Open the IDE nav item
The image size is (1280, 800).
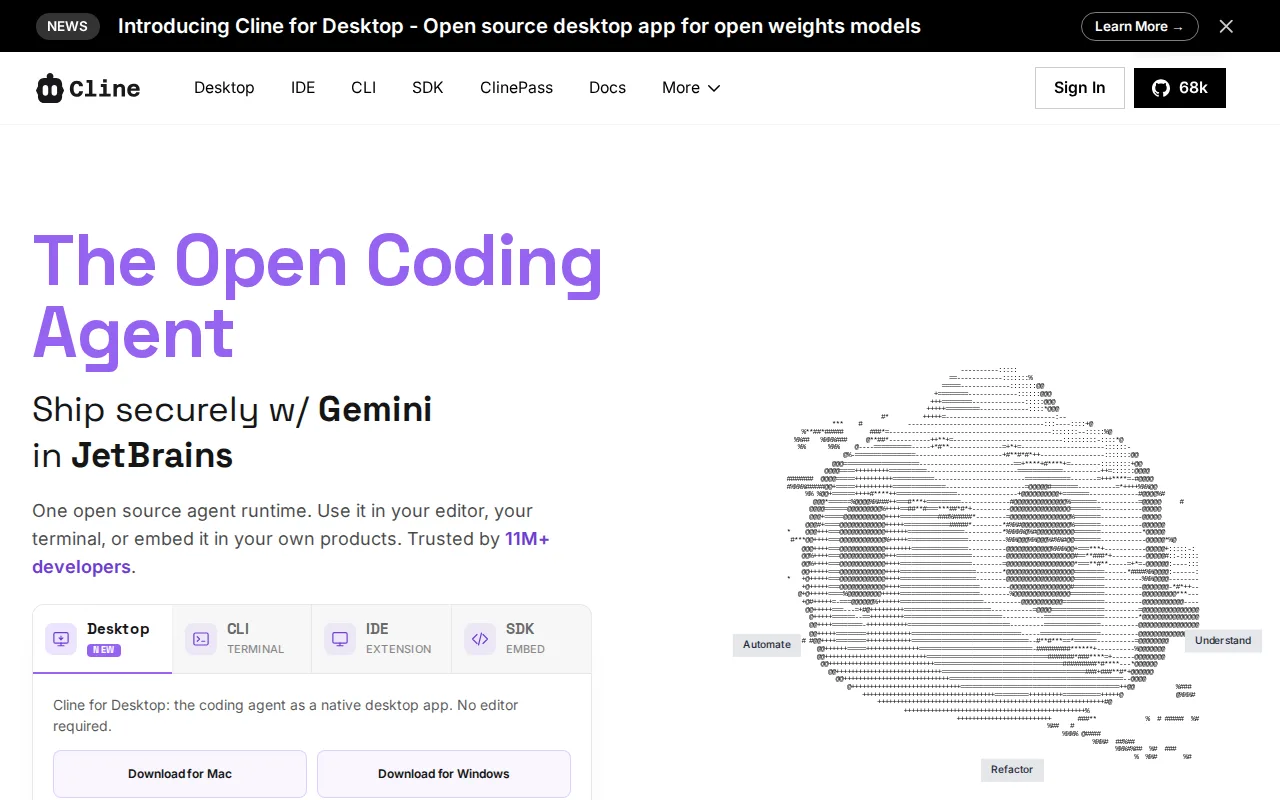tap(303, 88)
